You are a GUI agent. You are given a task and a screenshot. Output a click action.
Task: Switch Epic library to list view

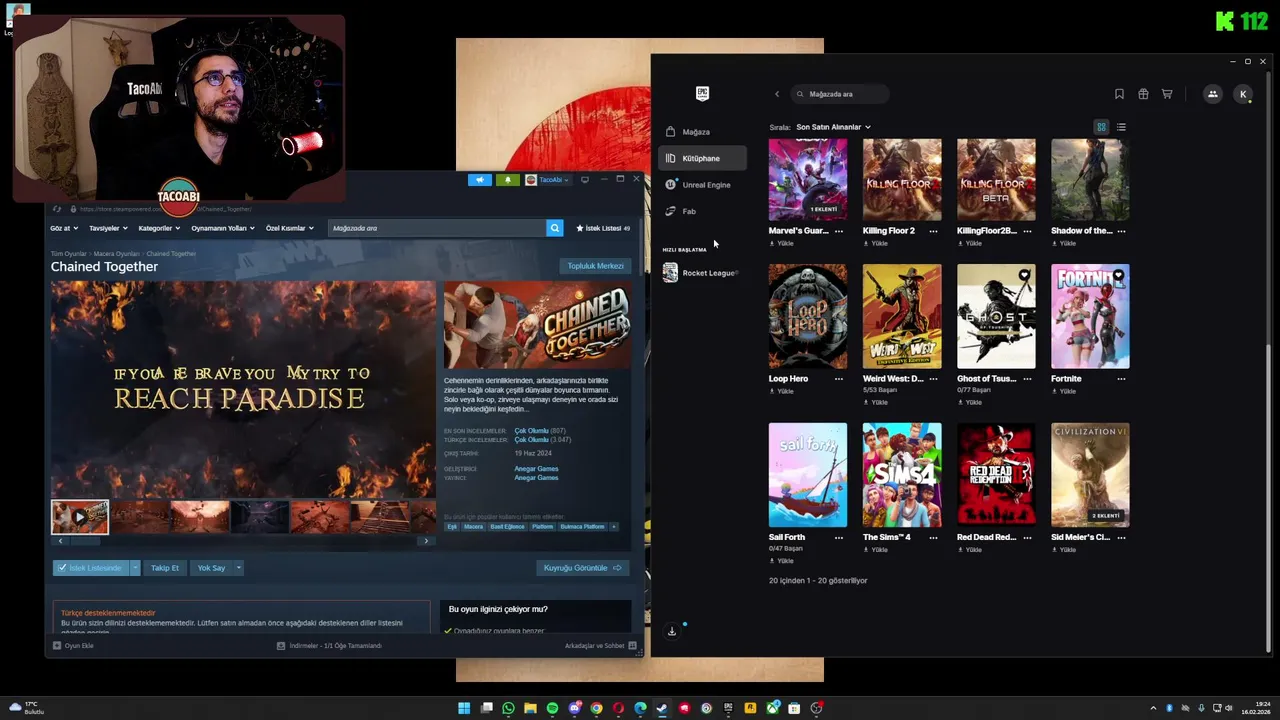tap(1121, 127)
